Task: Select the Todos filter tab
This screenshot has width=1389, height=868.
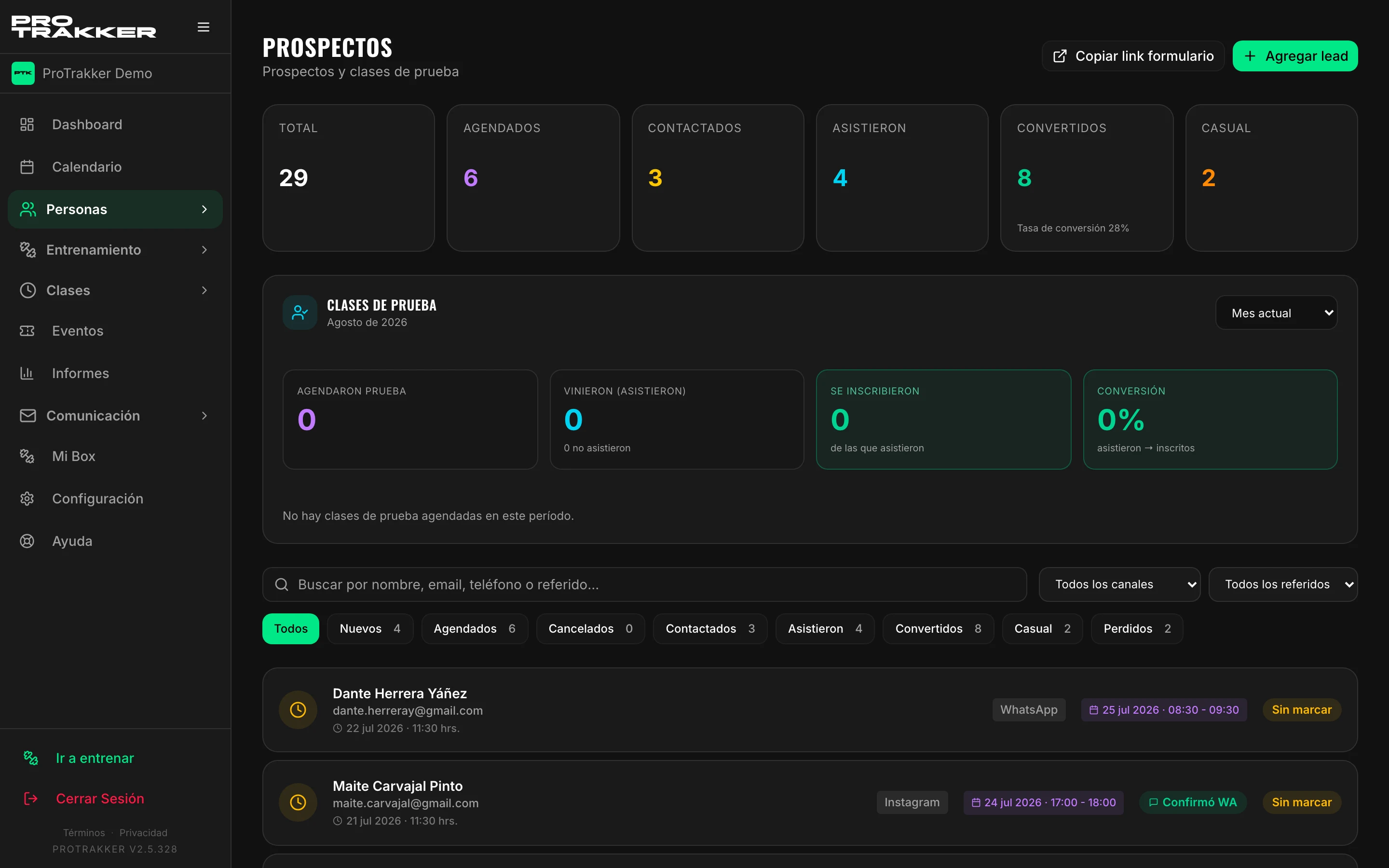Action: pyautogui.click(x=290, y=629)
